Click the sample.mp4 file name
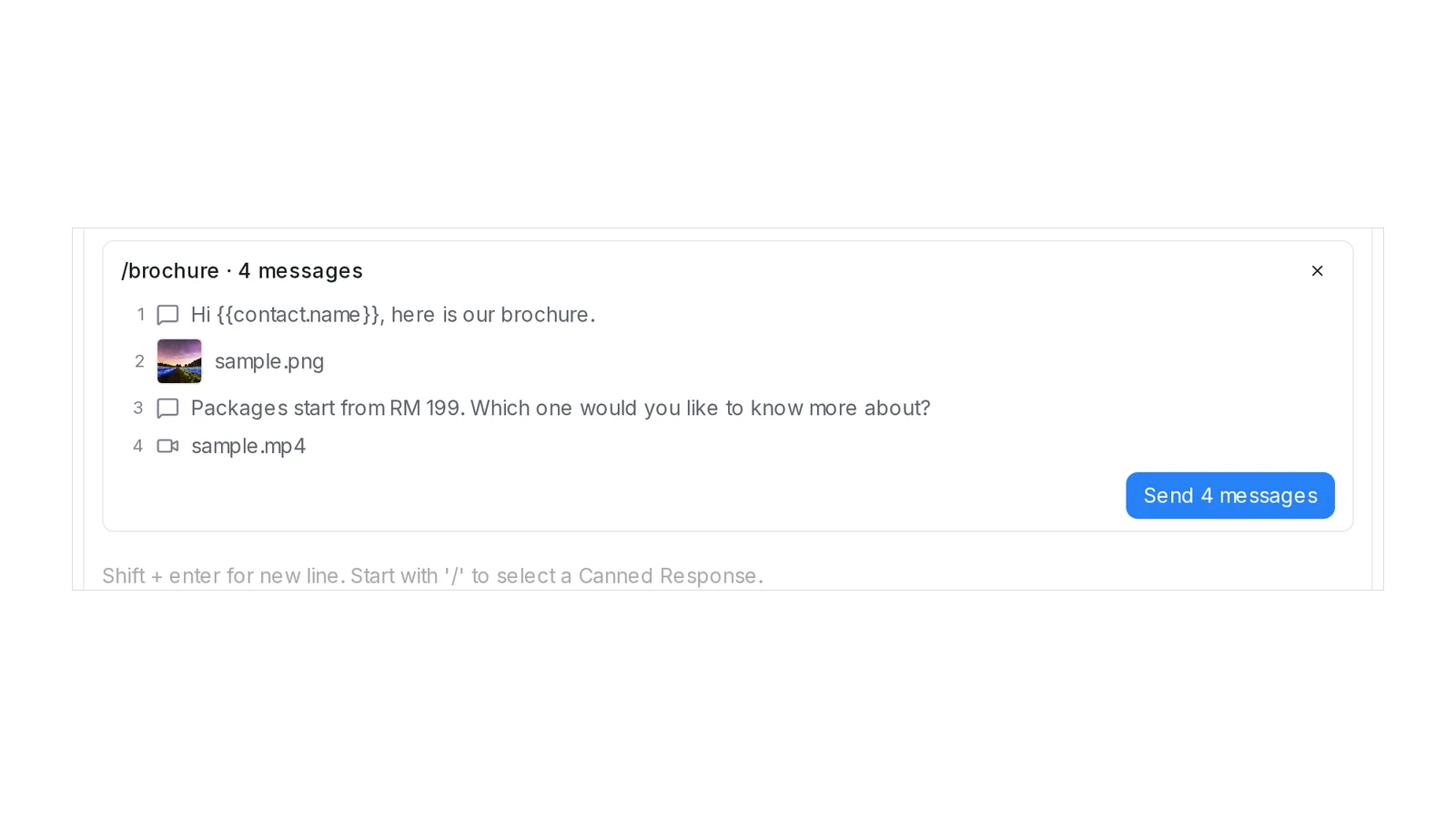The image size is (1456, 819). (x=248, y=446)
